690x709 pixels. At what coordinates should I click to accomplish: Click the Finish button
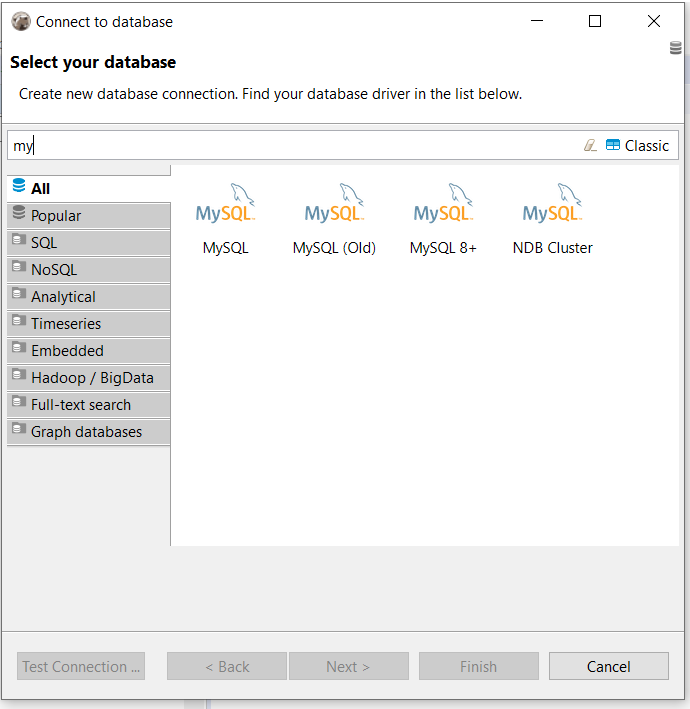click(478, 666)
